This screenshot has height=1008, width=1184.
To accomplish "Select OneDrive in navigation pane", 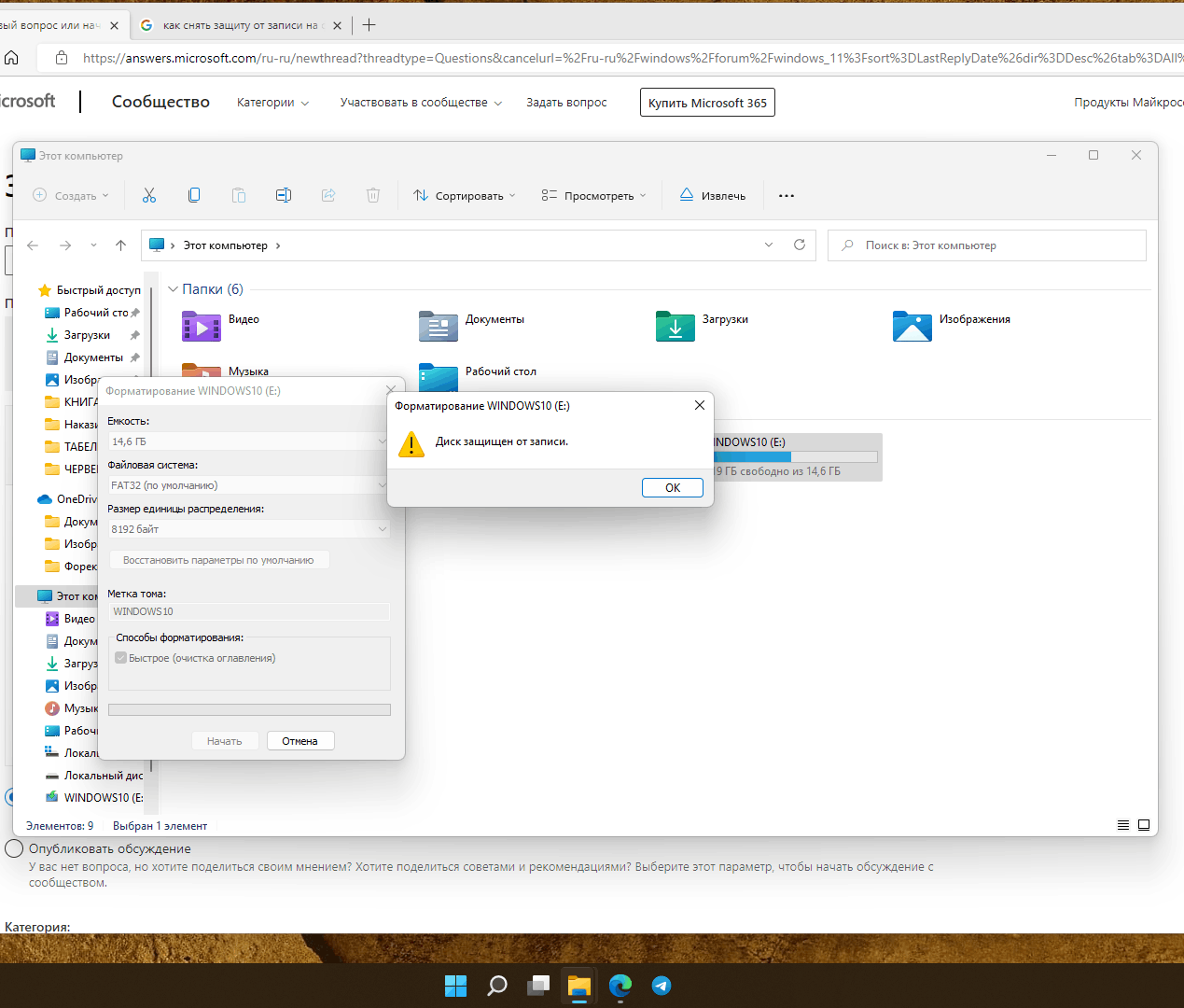I will pyautogui.click(x=67, y=499).
